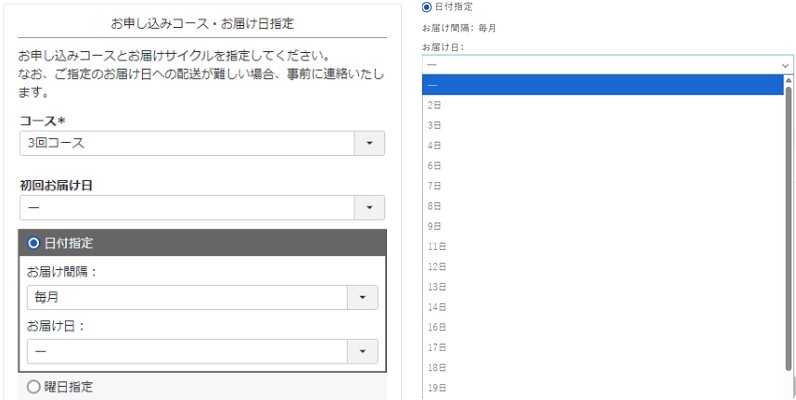Open the left お届け日 dropdown
The width and height of the screenshot is (796, 400).
[202, 351]
